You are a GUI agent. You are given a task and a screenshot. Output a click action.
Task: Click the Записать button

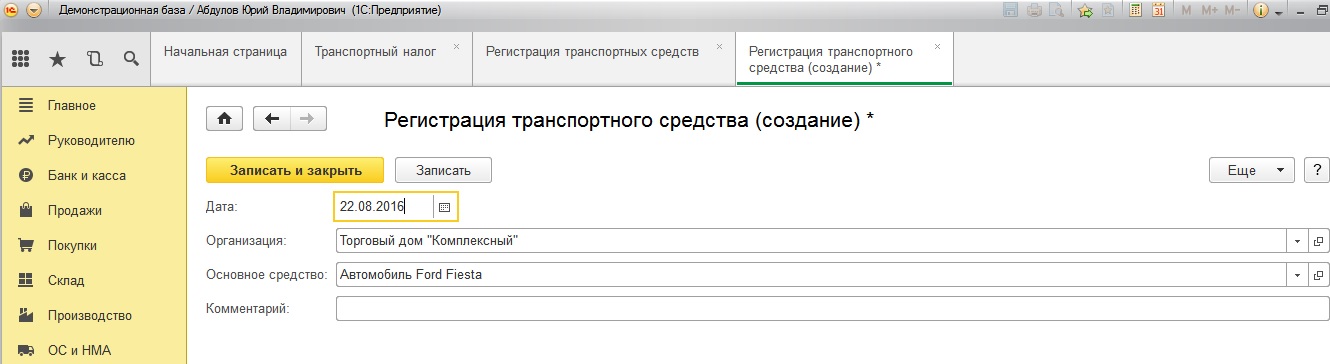point(443,170)
